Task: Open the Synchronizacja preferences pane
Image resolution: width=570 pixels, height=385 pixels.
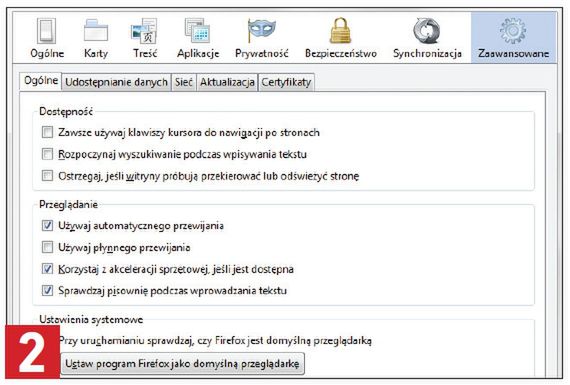Action: (x=427, y=38)
